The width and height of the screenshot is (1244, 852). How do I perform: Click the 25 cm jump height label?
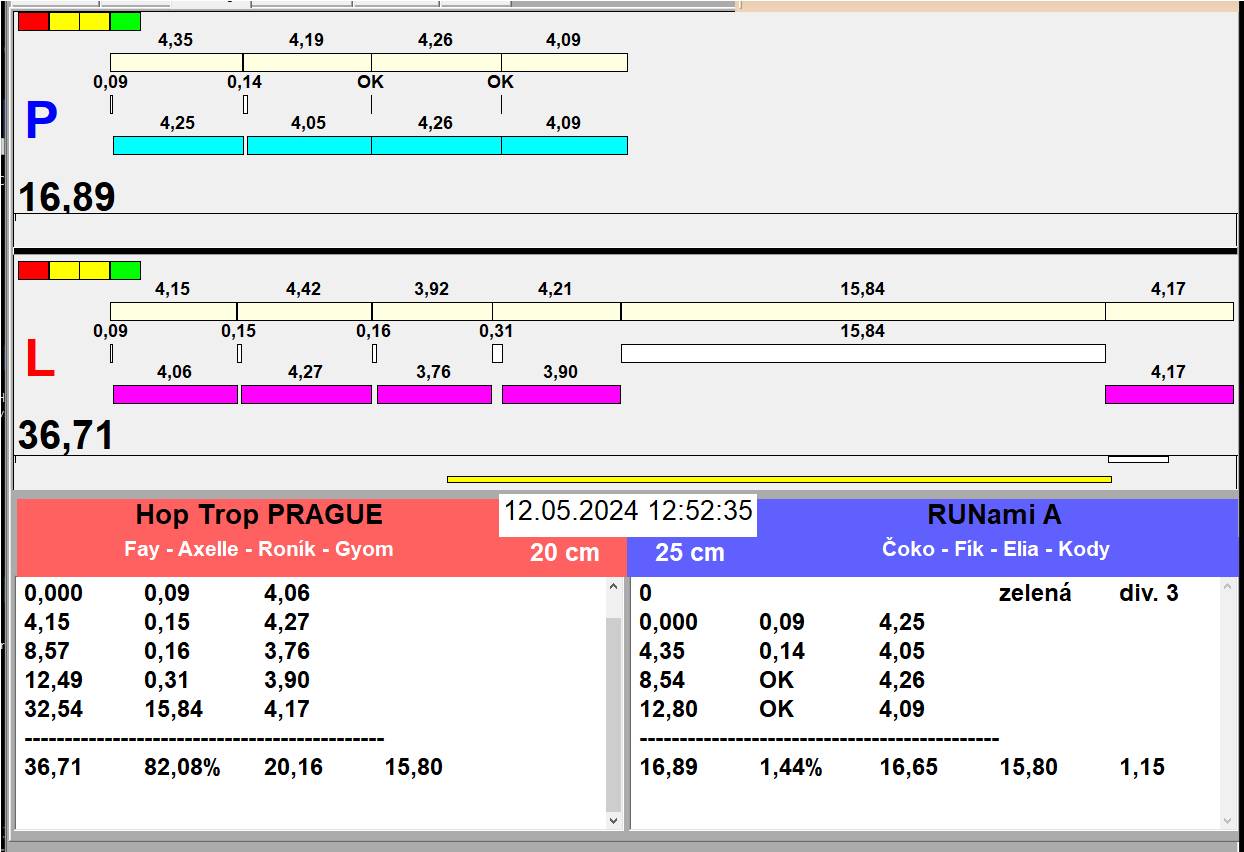tap(689, 552)
